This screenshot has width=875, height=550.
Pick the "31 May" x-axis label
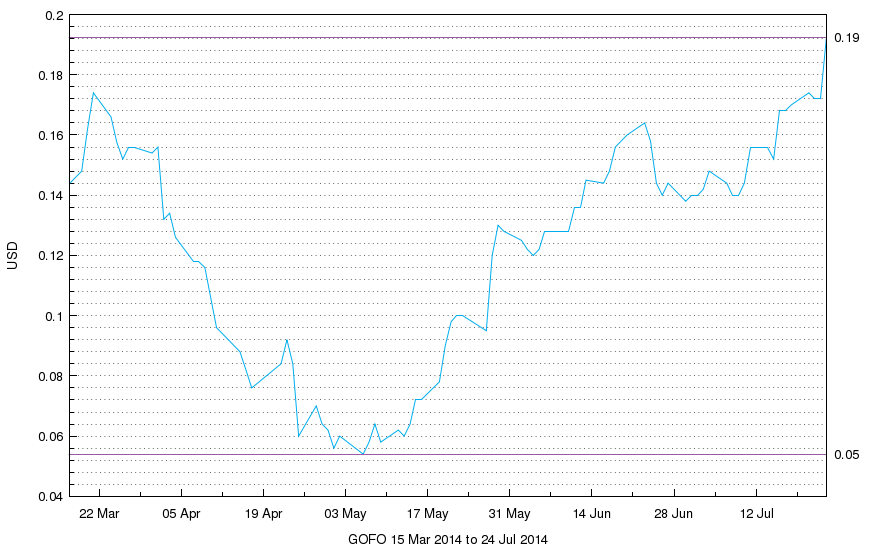point(509,514)
